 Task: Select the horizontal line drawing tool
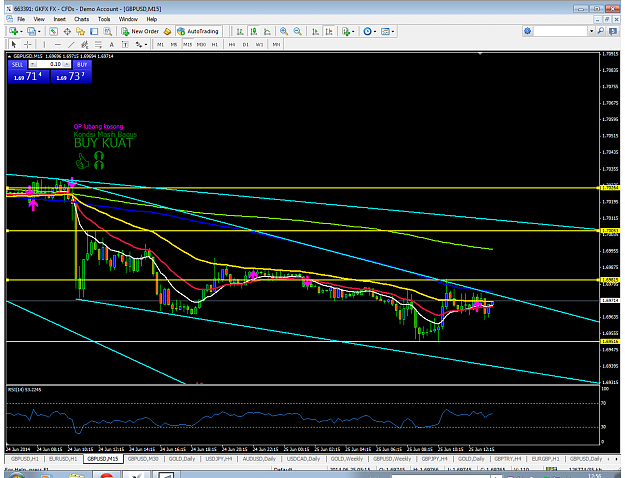[x=58, y=44]
